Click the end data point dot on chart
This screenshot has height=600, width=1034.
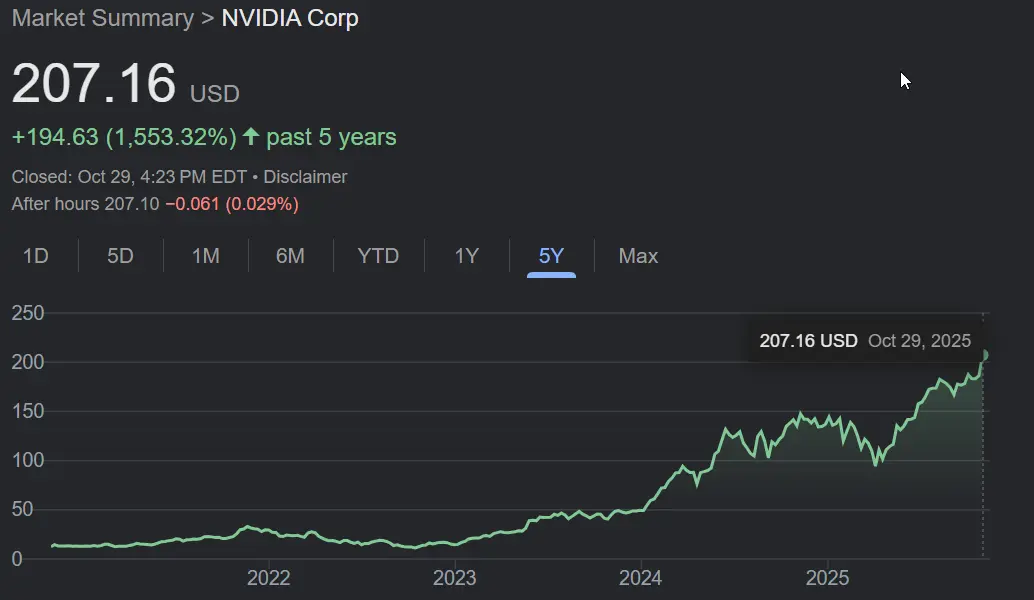click(x=985, y=355)
